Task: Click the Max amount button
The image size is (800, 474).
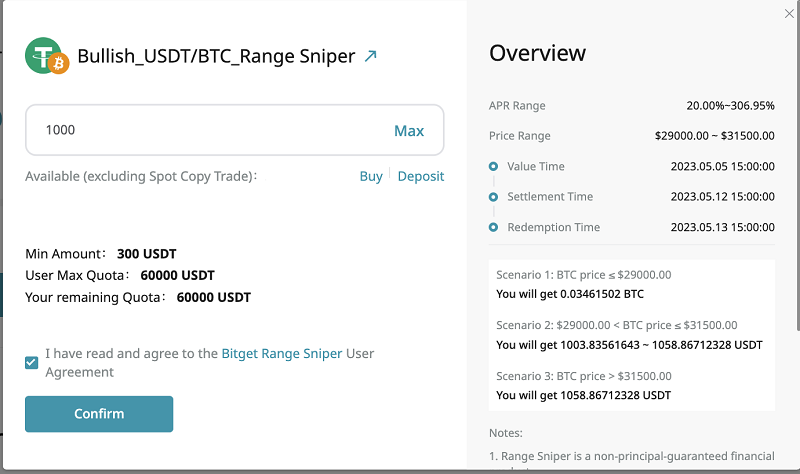Action: (409, 131)
